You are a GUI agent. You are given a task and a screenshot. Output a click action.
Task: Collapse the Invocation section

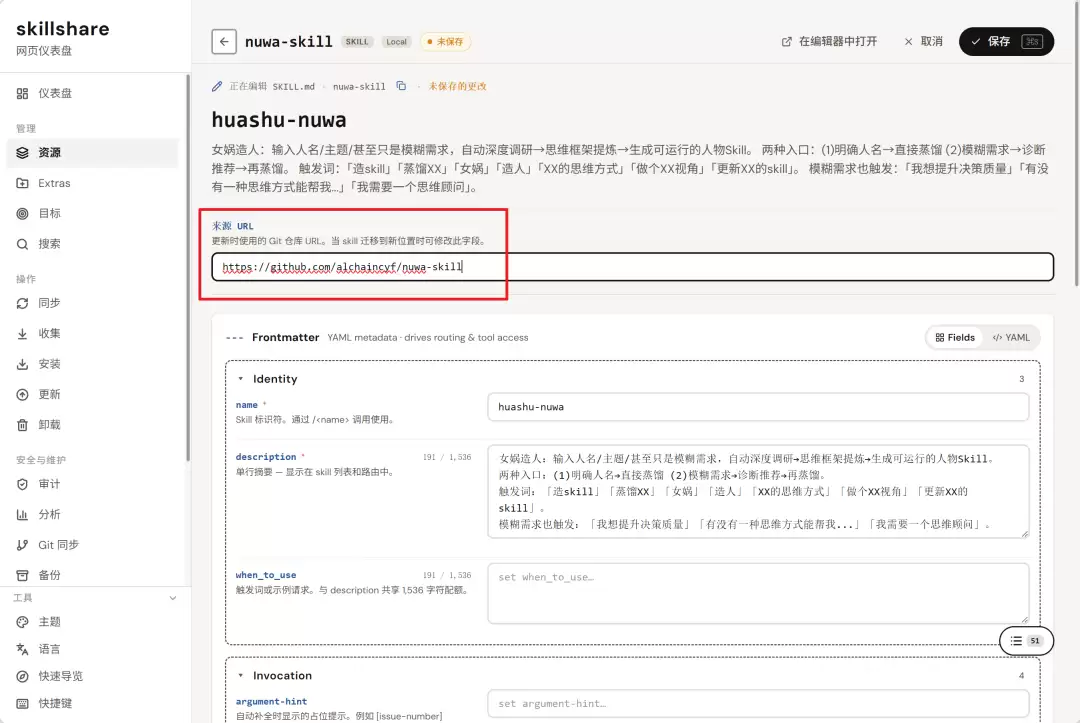tap(240, 675)
